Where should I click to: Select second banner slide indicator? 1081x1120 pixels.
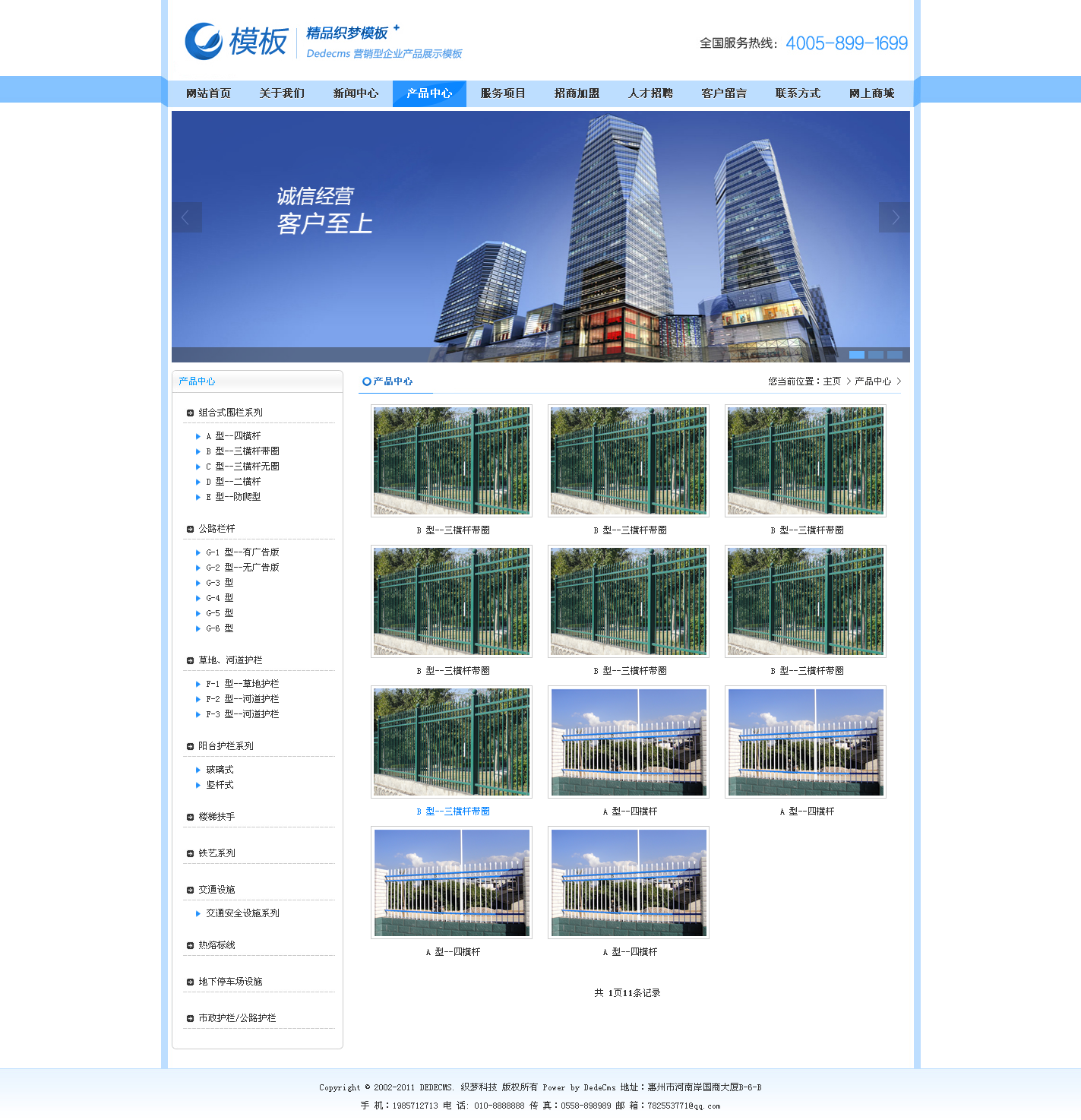(875, 355)
